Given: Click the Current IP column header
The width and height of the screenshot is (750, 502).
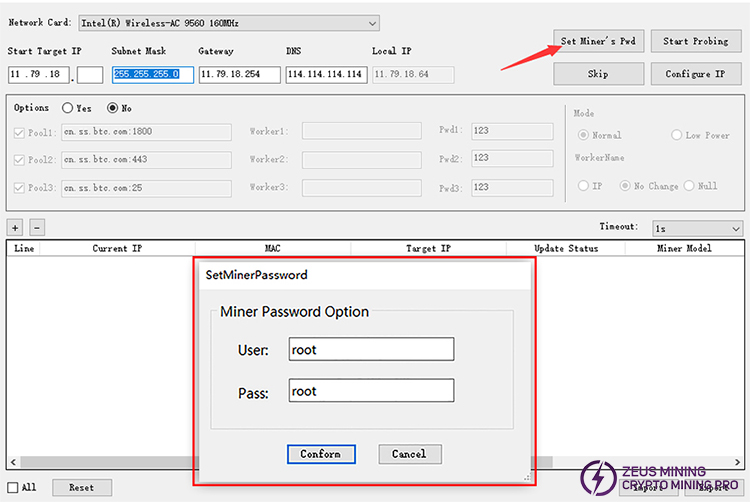Looking at the screenshot, I should (x=119, y=248).
